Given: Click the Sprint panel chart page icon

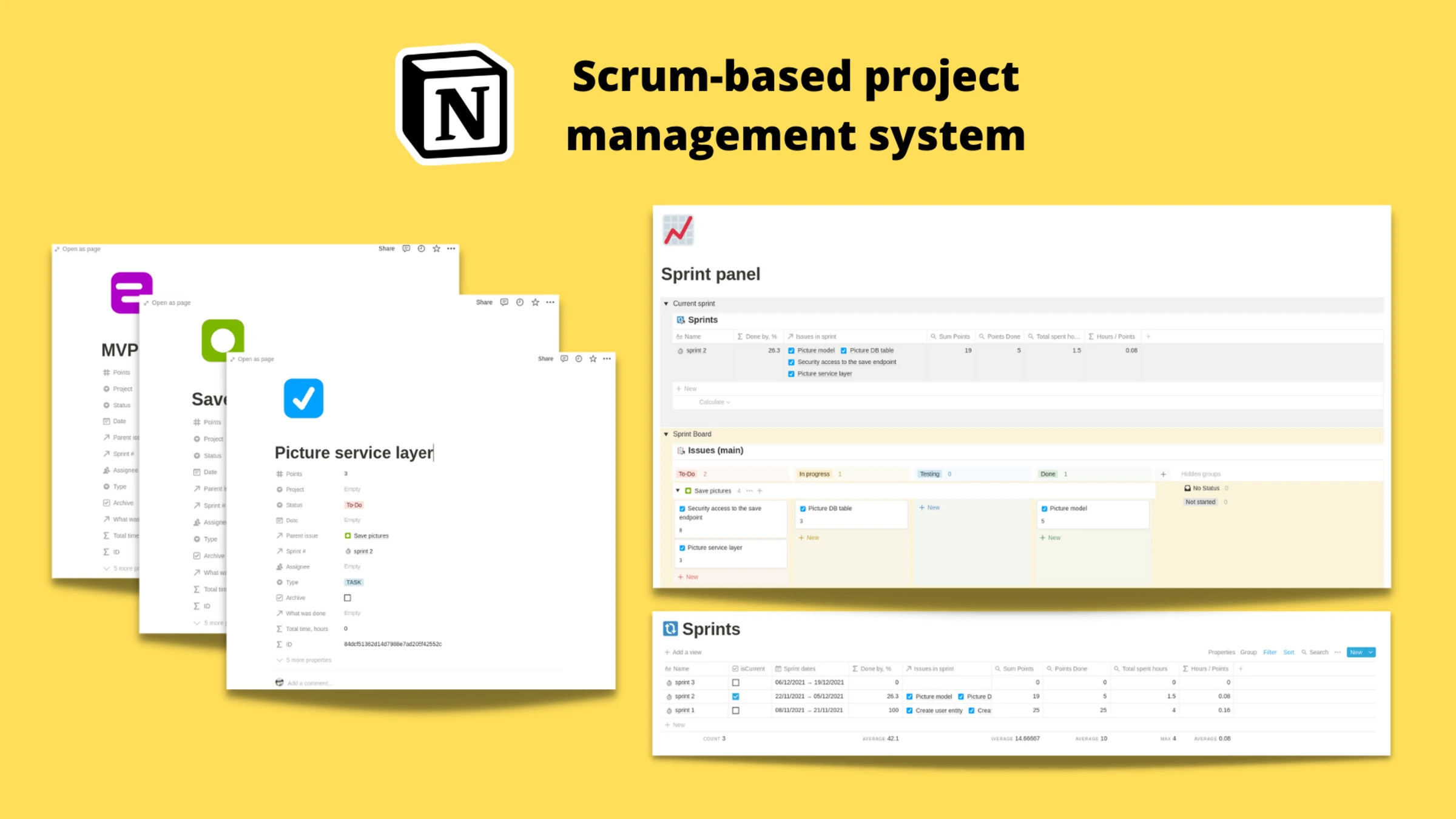Looking at the screenshot, I should pyautogui.click(x=678, y=230).
